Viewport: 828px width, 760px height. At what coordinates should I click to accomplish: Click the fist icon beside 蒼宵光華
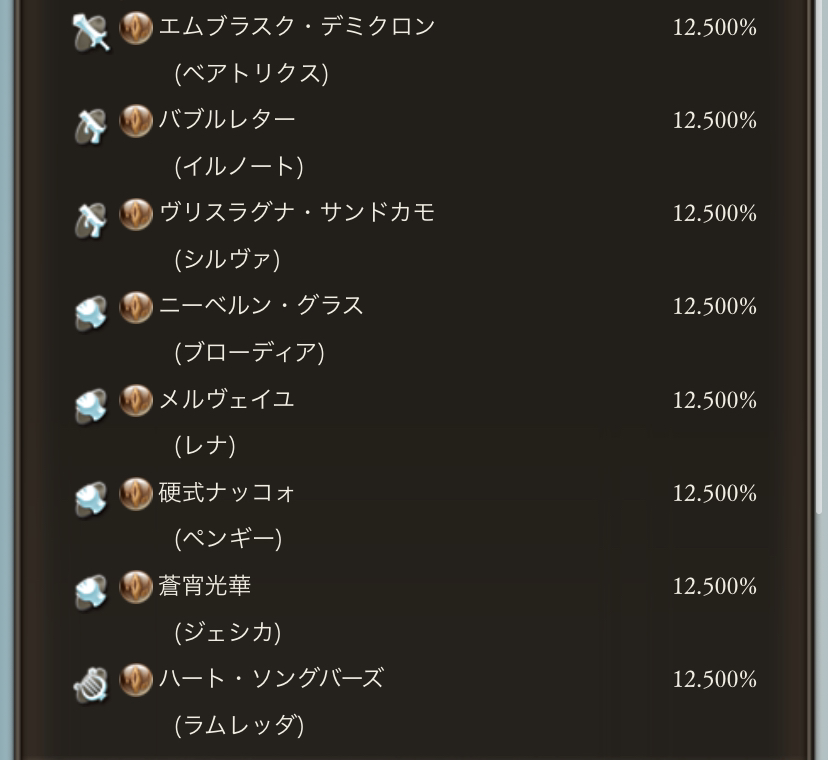click(91, 591)
